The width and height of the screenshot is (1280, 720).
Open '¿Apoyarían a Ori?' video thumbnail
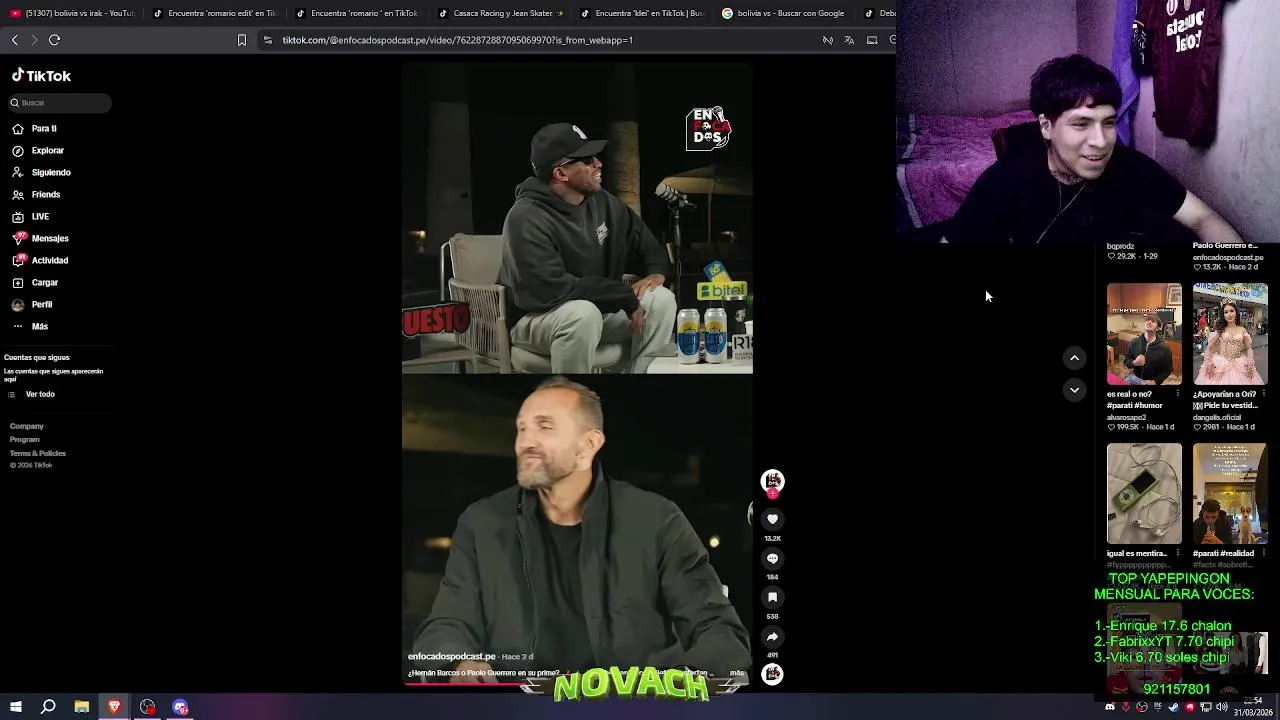click(x=1230, y=334)
